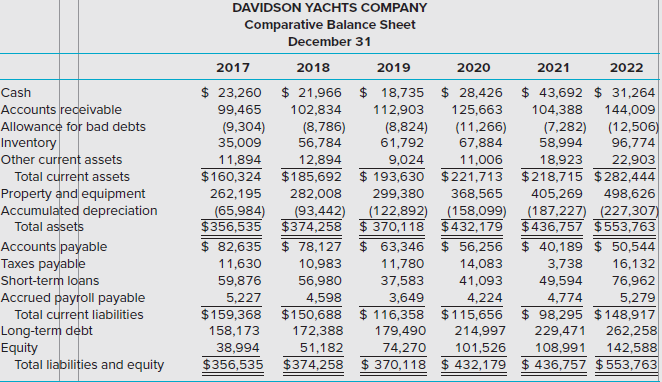The height and width of the screenshot is (382, 662).
Task: Click Allowance for bad debts label
Action: [x=73, y=127]
